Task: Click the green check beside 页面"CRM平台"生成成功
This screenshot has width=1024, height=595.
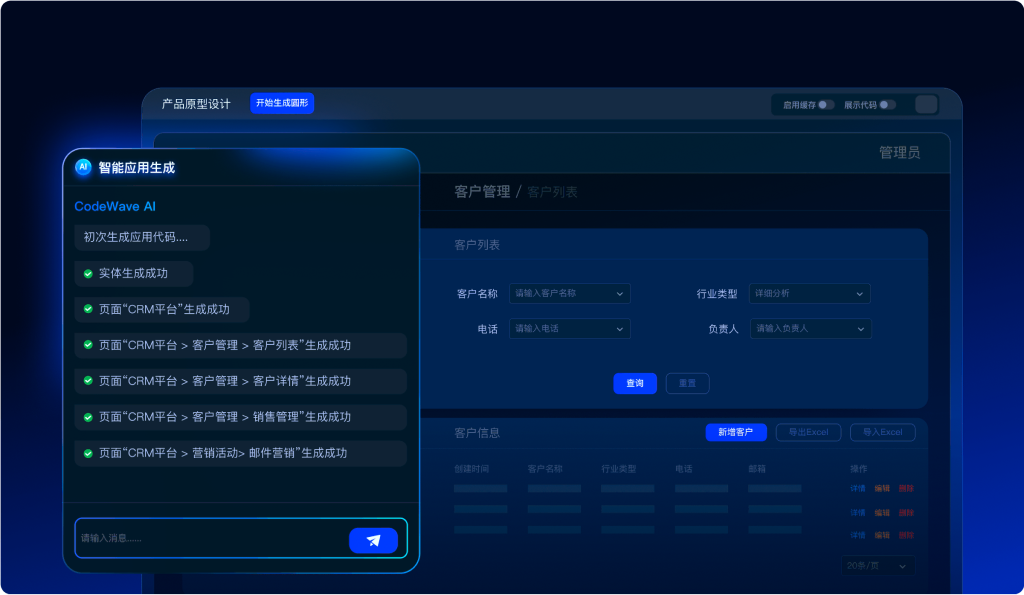Action: coord(88,309)
